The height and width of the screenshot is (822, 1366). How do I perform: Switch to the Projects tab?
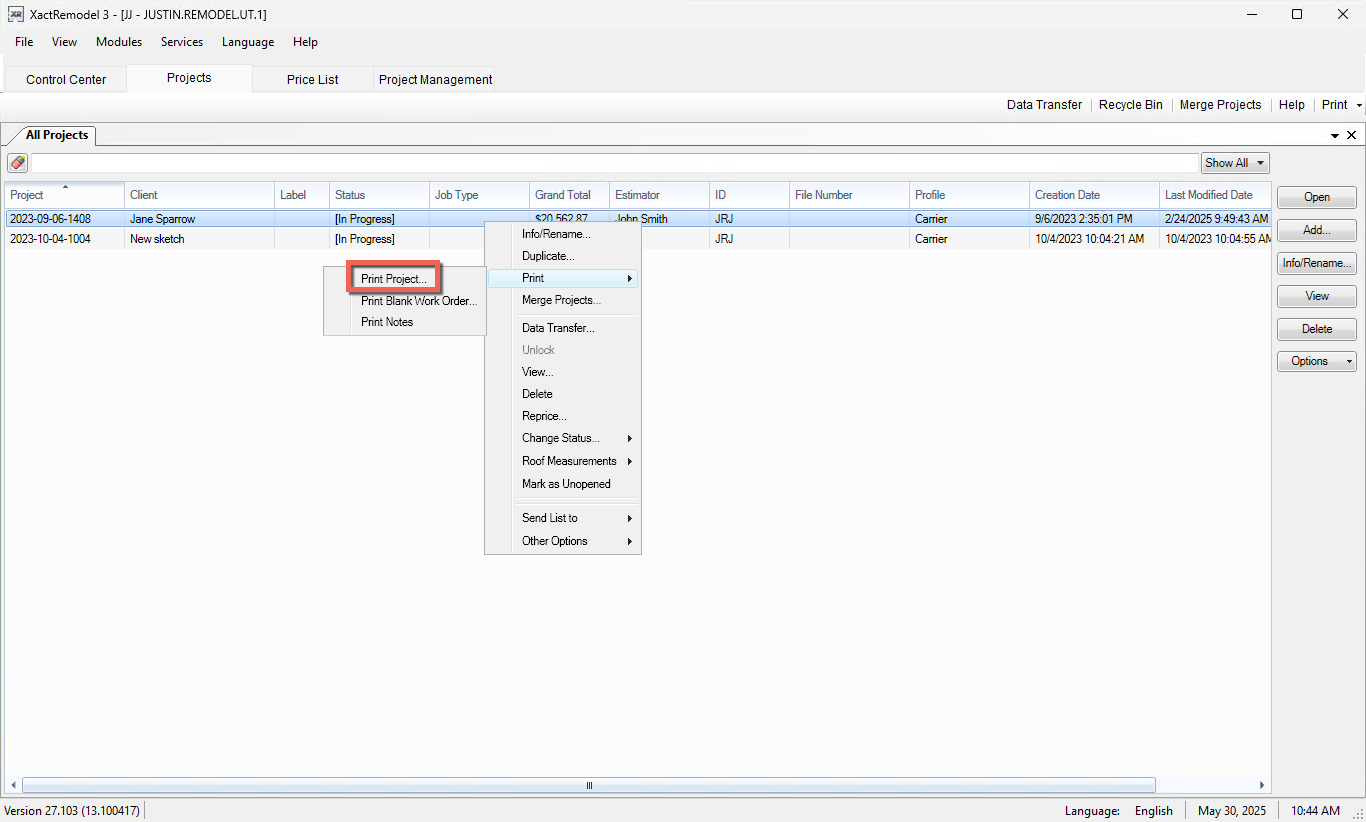pos(189,78)
